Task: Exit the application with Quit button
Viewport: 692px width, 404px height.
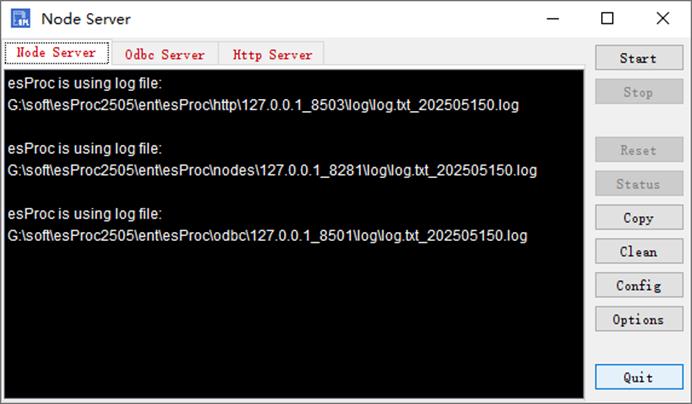Action: pos(639,377)
